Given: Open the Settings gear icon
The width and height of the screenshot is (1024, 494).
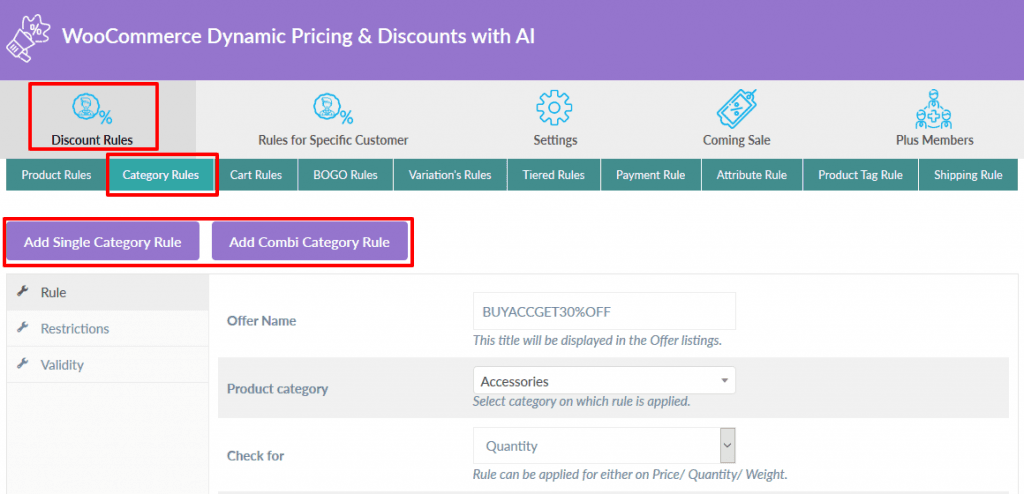Looking at the screenshot, I should tap(554, 108).
